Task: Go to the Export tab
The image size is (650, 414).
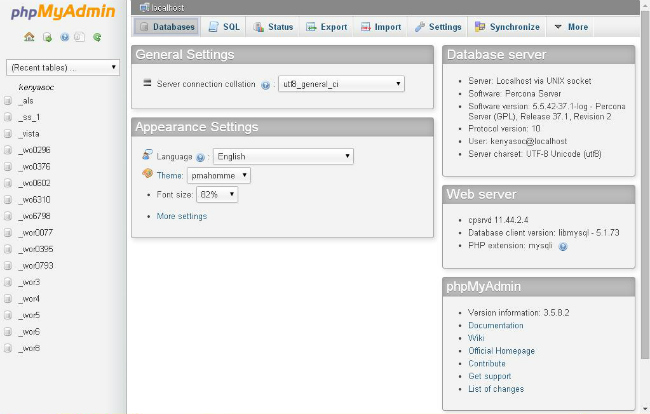Action: [326, 27]
